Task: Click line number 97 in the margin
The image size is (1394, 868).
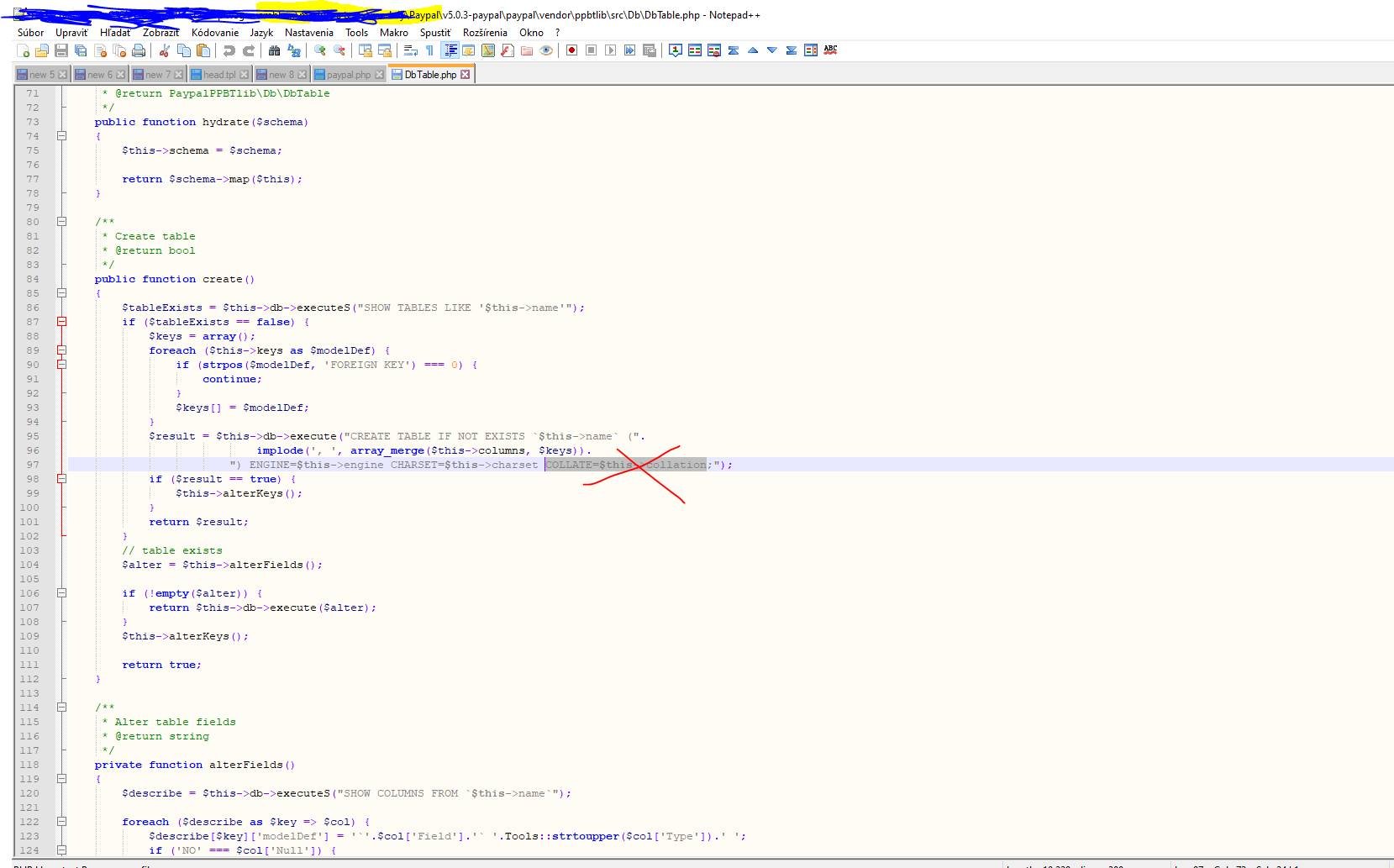Action: coord(33,465)
